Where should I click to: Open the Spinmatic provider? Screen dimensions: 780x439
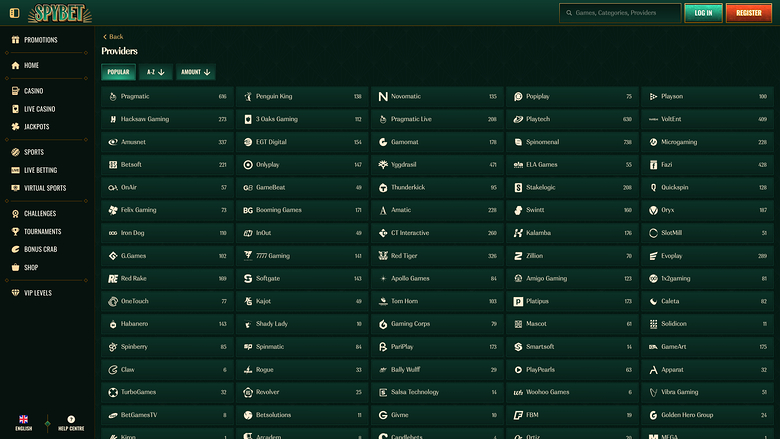click(x=302, y=347)
